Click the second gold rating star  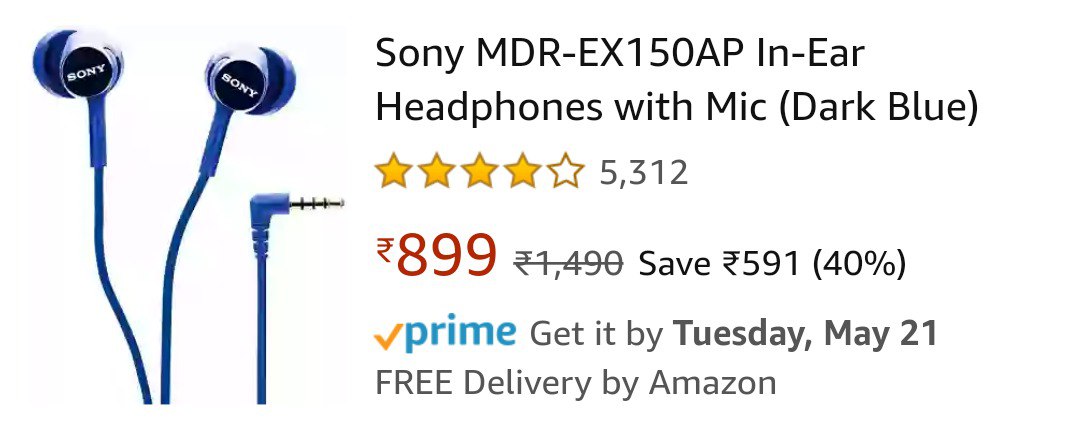click(437, 171)
